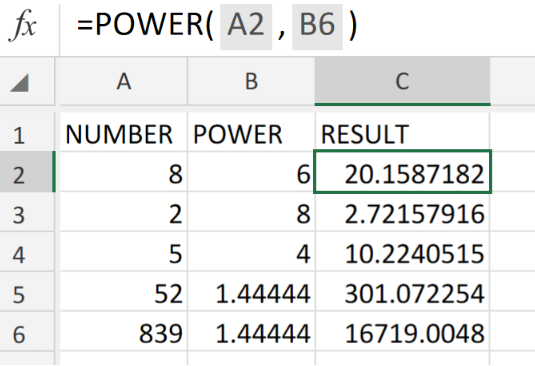Select the NUMBER header cell
The height and width of the screenshot is (366, 535).
click(x=124, y=132)
